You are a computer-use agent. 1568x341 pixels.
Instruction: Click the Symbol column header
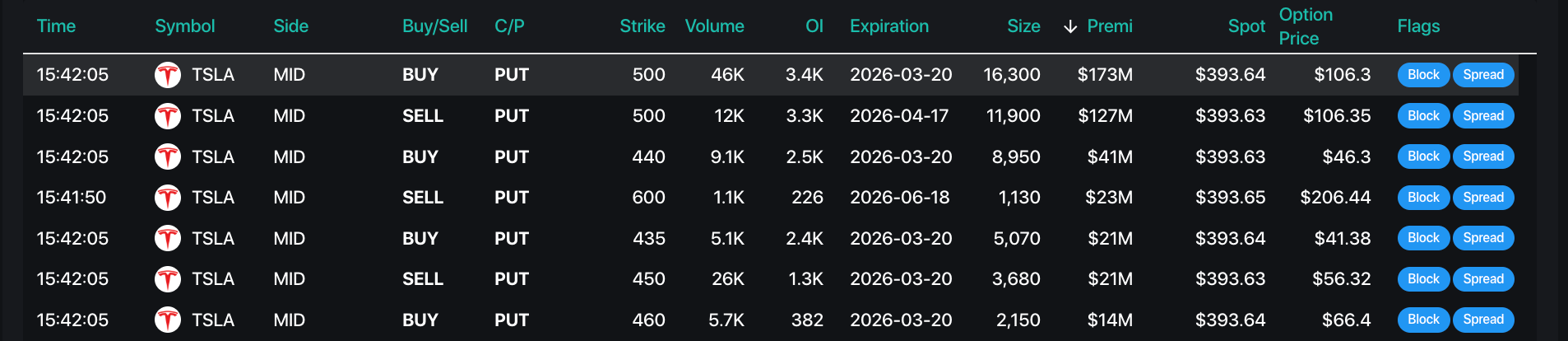click(x=185, y=26)
